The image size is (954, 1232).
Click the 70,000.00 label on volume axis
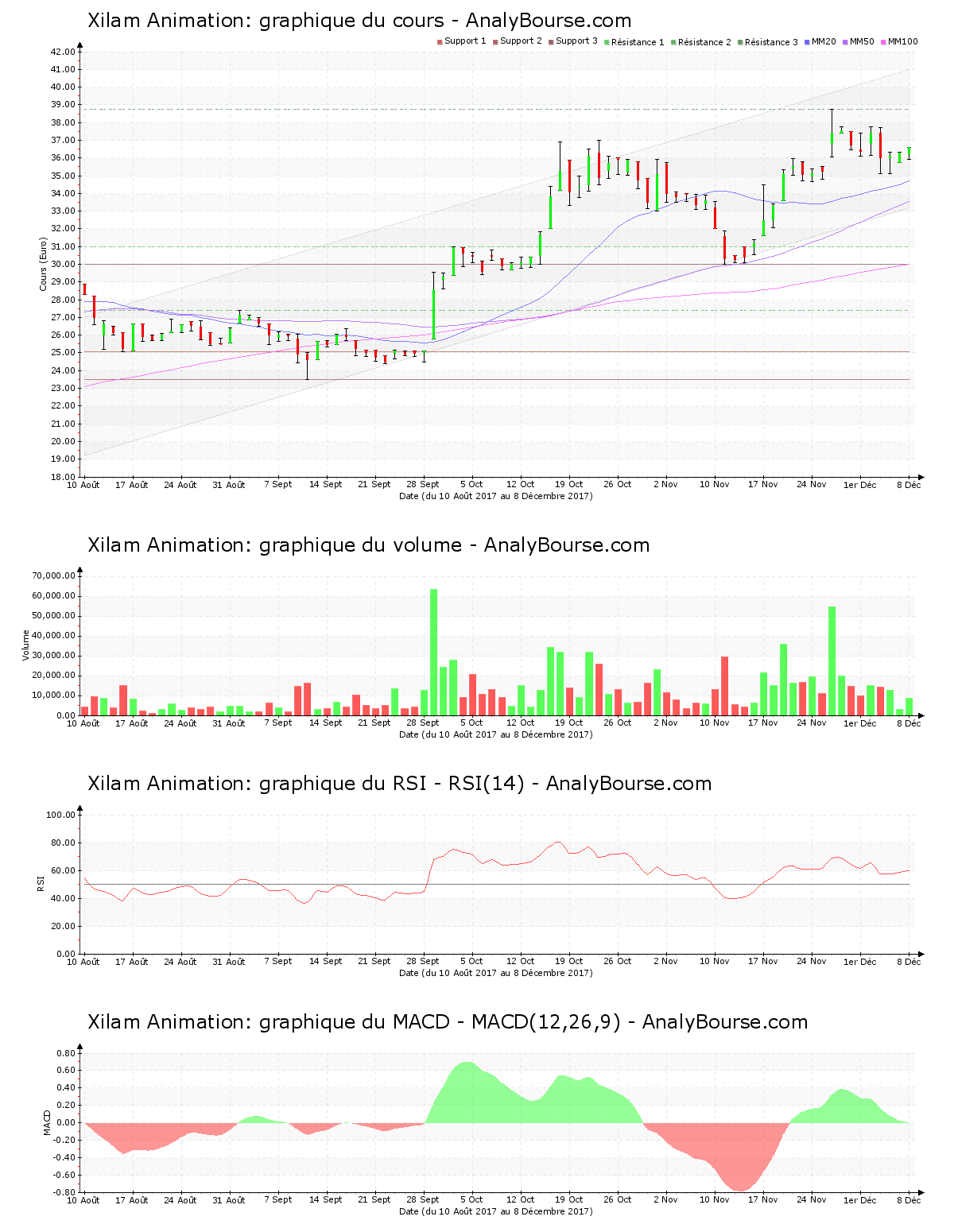(x=54, y=575)
